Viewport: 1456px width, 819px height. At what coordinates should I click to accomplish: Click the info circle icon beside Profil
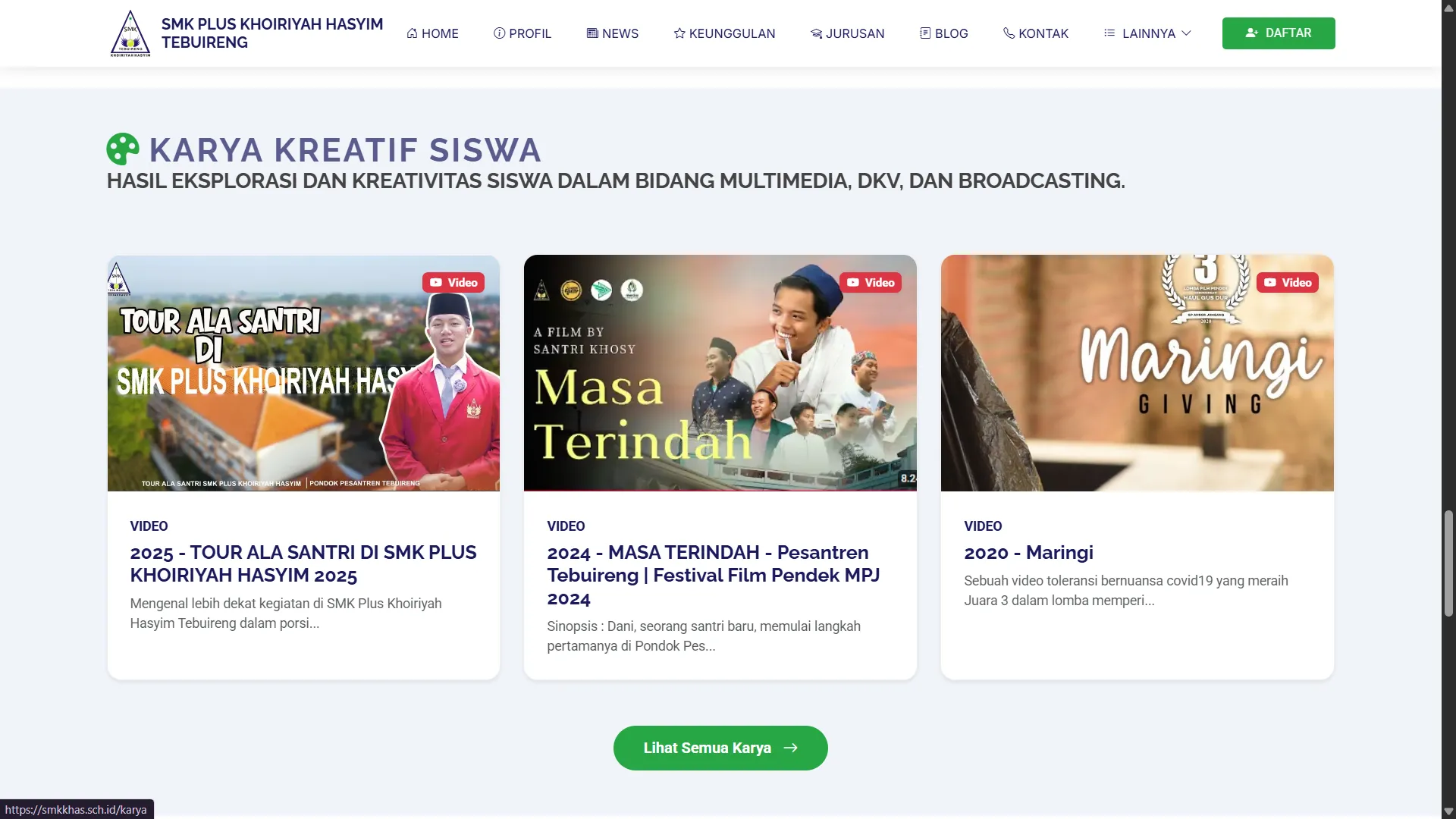[499, 33]
